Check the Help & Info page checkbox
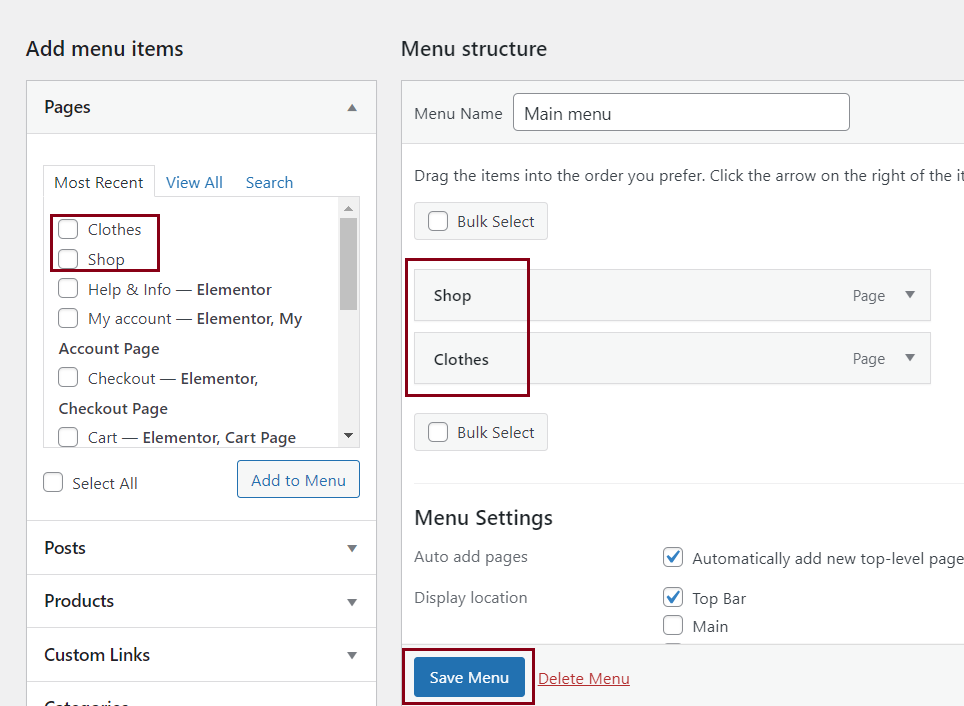The width and height of the screenshot is (964, 706). point(68,289)
